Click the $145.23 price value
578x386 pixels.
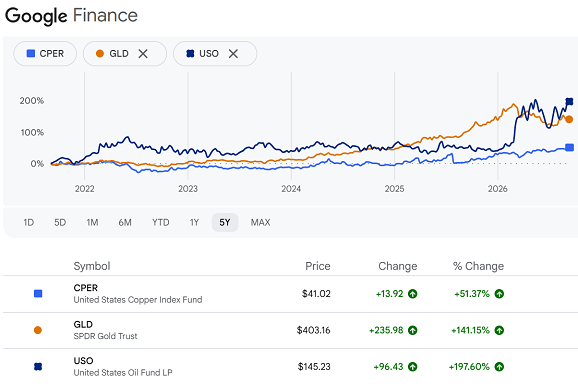(x=314, y=367)
